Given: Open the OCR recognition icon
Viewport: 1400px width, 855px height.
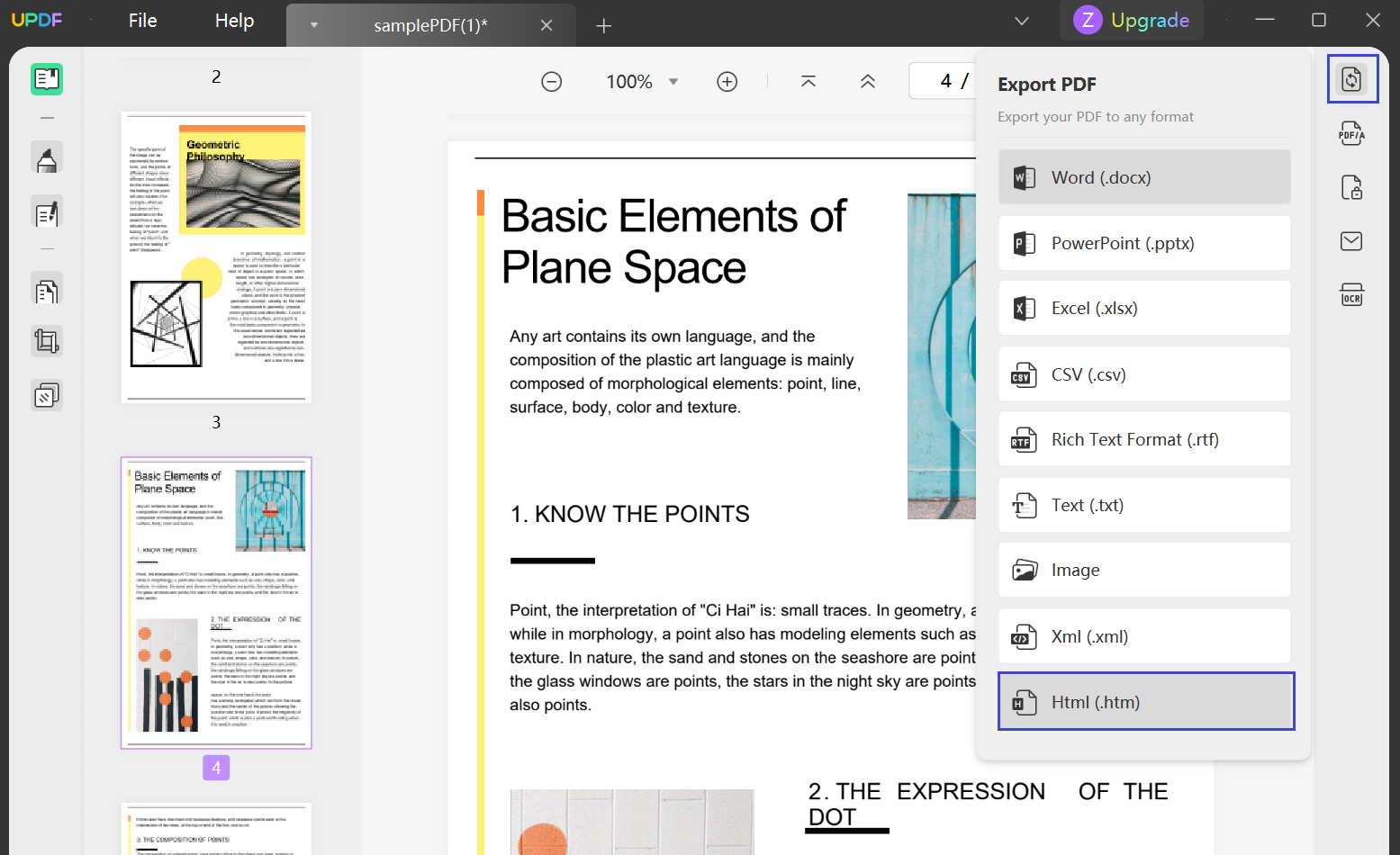Looking at the screenshot, I should [x=1351, y=294].
